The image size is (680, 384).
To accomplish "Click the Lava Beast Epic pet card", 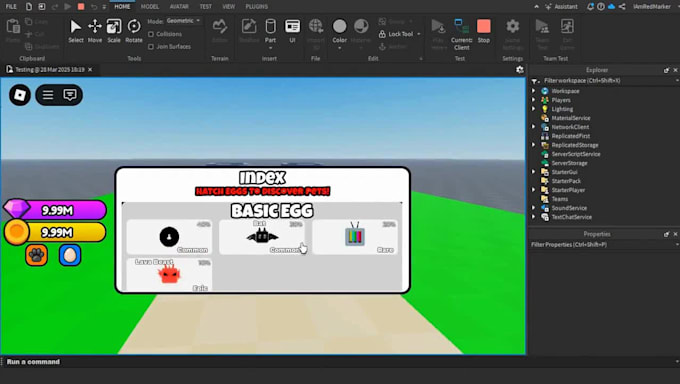I will coord(169,274).
